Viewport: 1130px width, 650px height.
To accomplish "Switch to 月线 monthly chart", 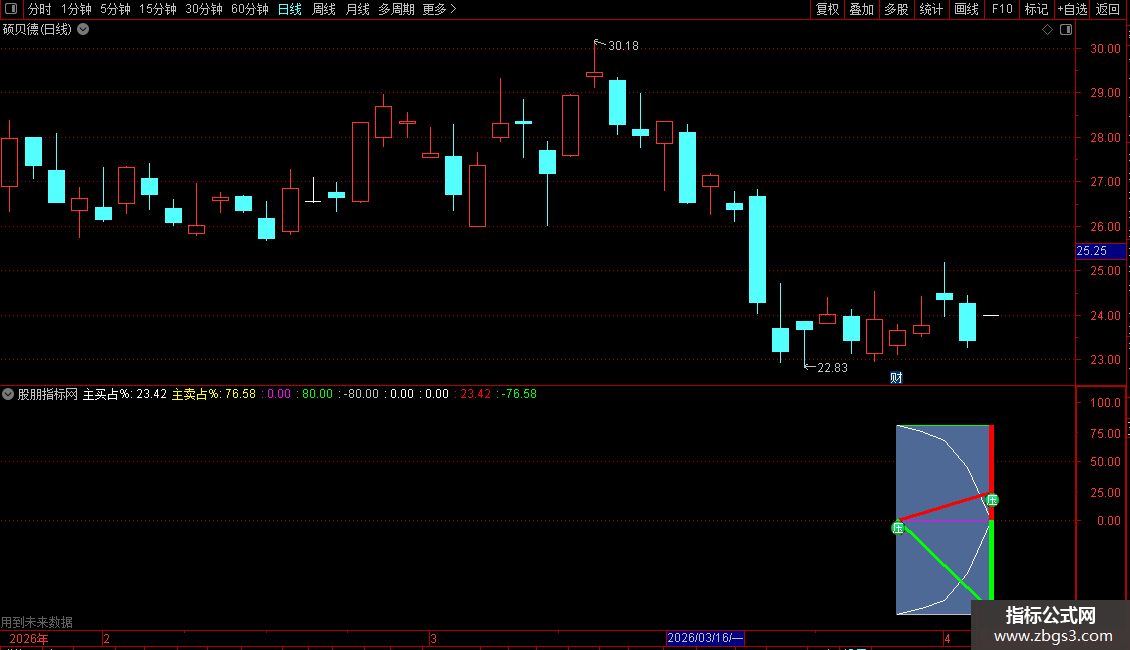I will coord(357,9).
